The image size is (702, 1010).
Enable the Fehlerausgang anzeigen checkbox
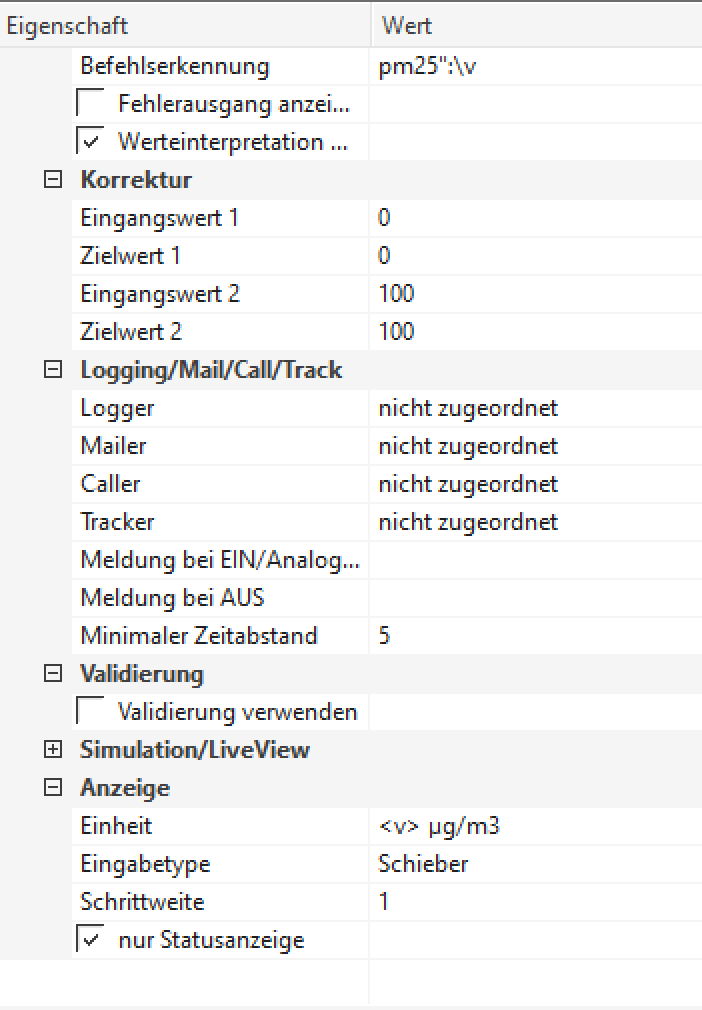pos(90,104)
